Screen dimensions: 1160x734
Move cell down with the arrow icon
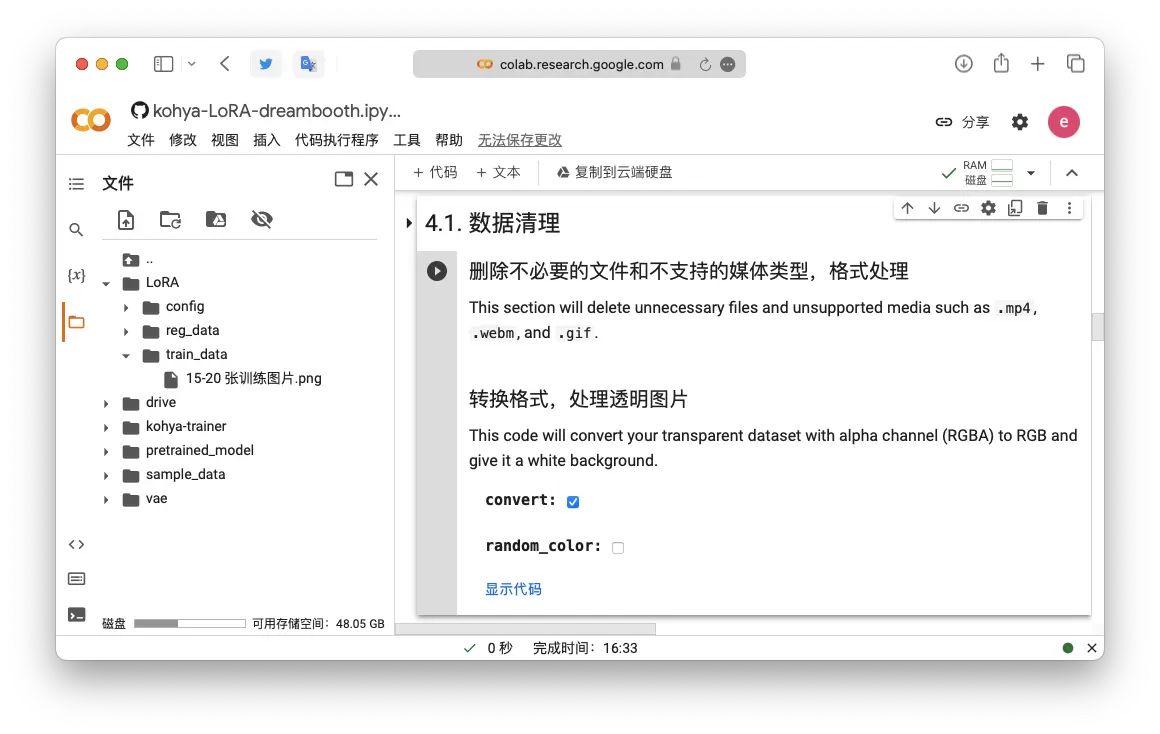[x=934, y=208]
